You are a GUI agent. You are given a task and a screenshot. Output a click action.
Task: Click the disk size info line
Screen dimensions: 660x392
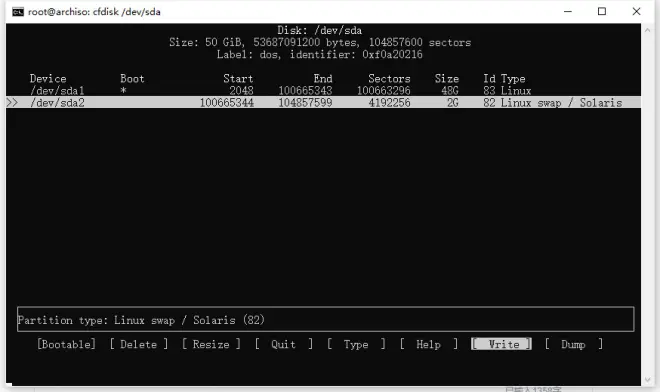click(320, 43)
